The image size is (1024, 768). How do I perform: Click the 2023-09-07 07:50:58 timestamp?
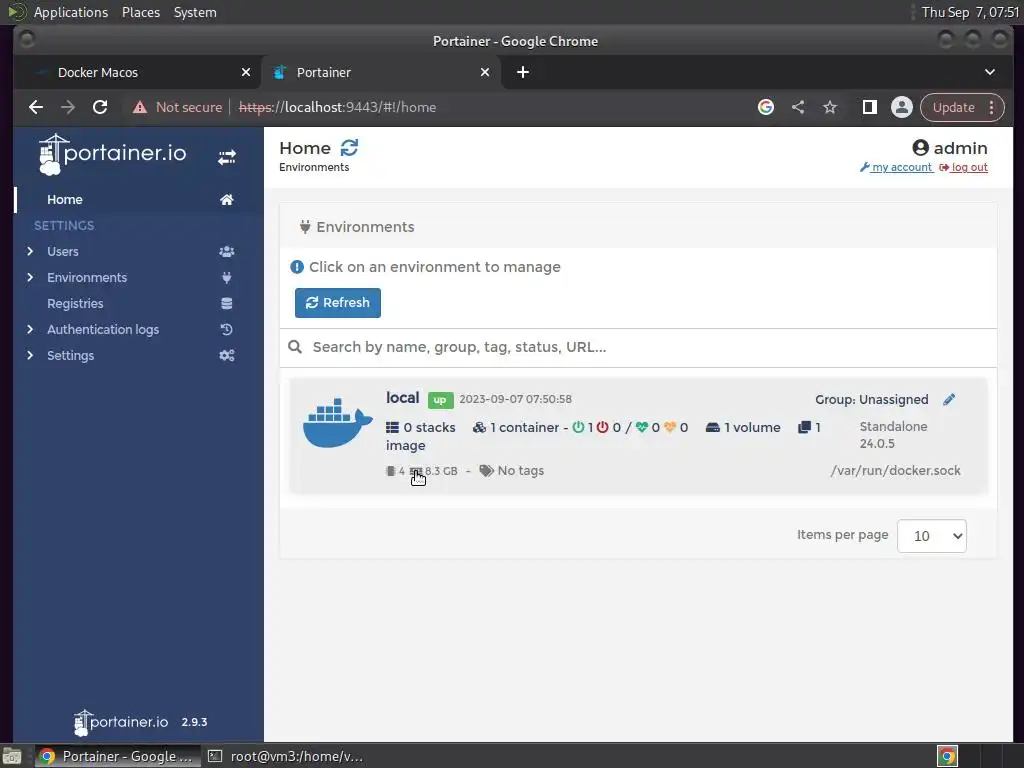point(515,399)
